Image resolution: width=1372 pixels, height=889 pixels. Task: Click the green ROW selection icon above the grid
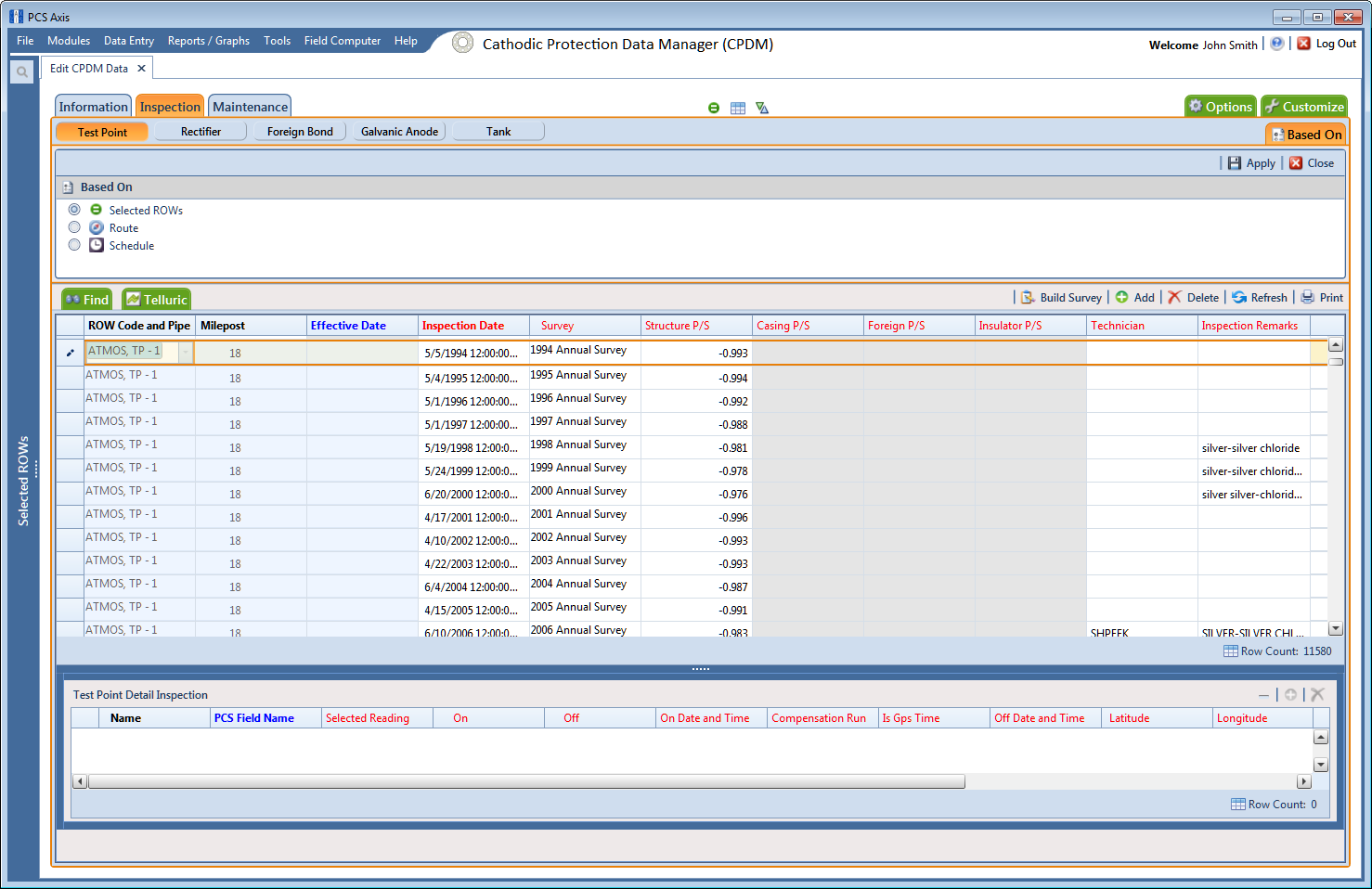click(x=714, y=108)
